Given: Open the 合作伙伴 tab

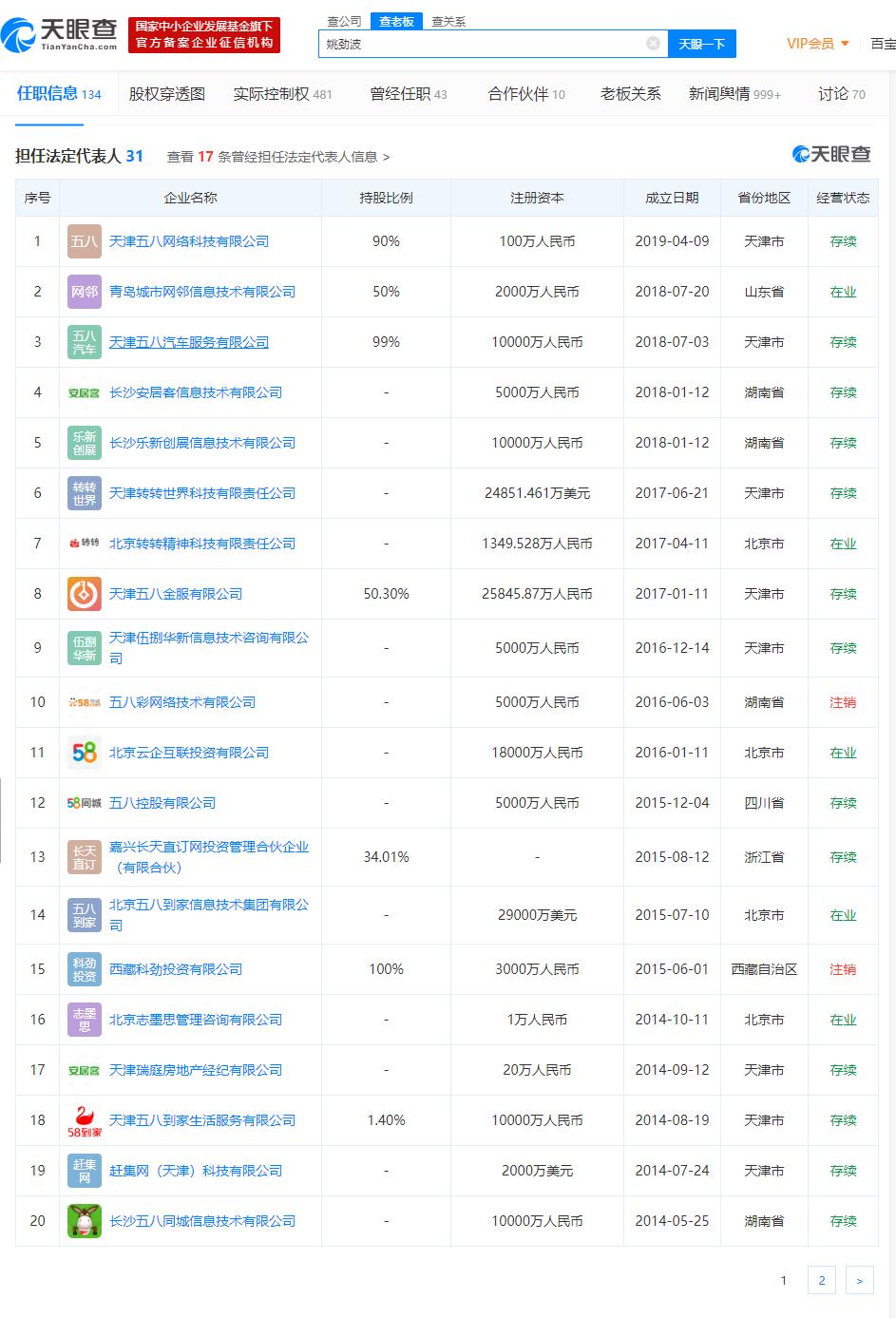Looking at the screenshot, I should click(x=526, y=94).
